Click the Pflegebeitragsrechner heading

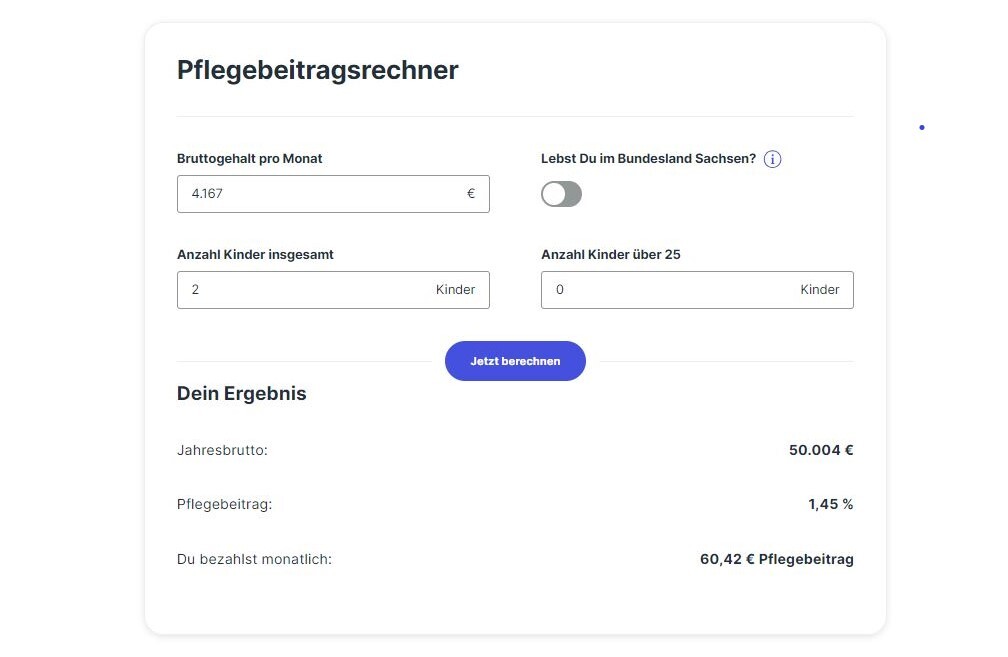318,70
